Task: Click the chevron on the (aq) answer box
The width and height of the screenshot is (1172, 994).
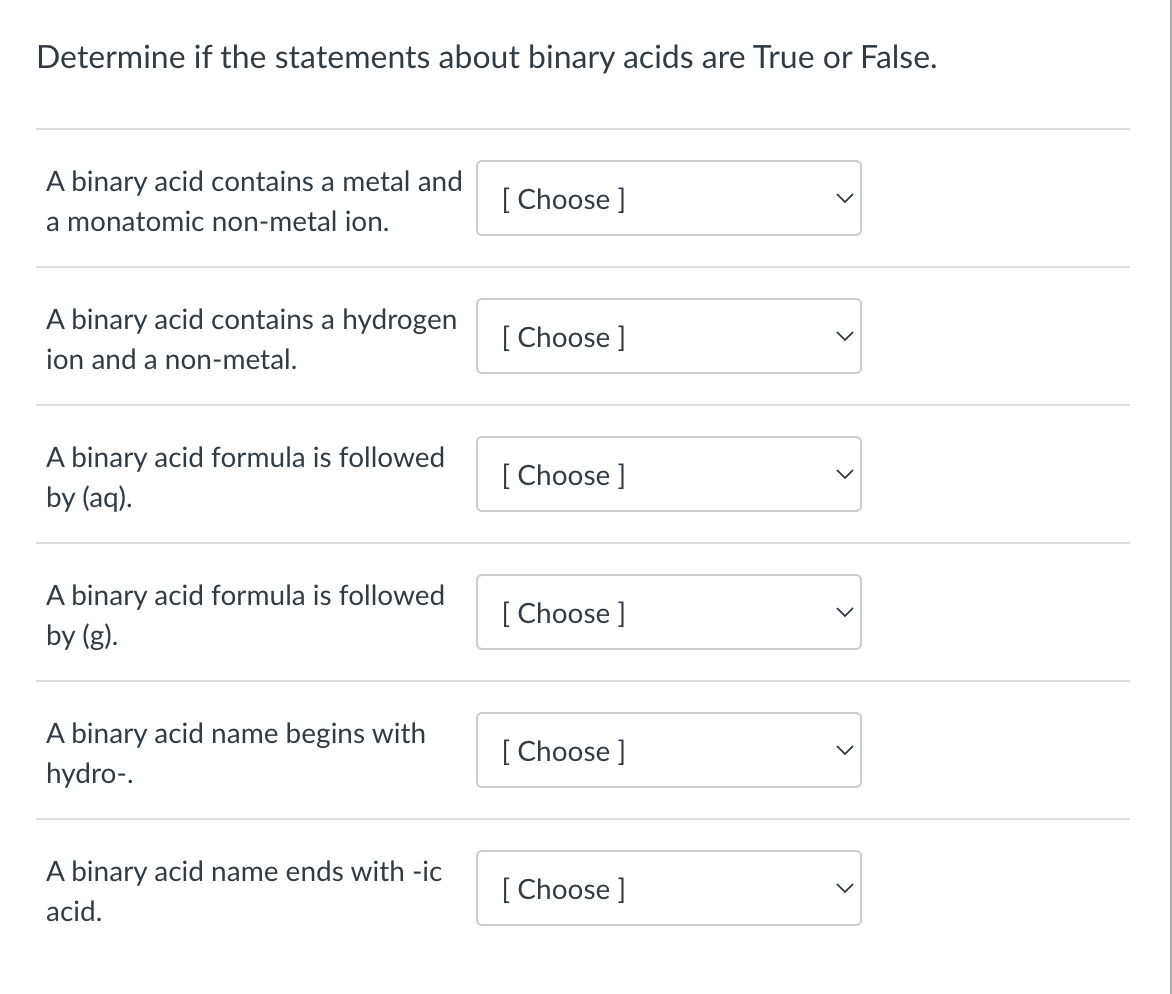Action: (845, 474)
